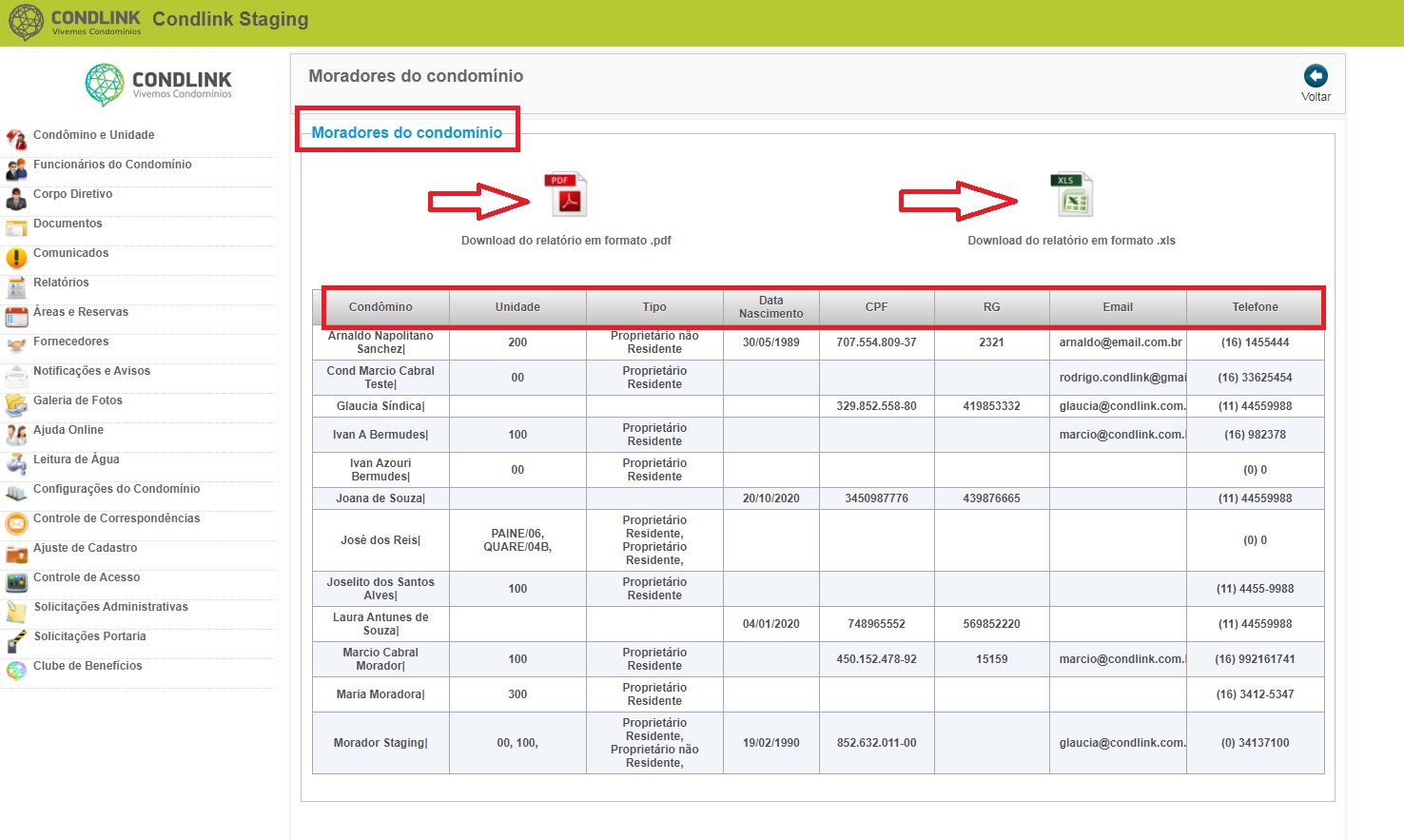Click the Controle de Correspondências envelope icon
The height and width of the screenshot is (840, 1404).
click(x=16, y=522)
